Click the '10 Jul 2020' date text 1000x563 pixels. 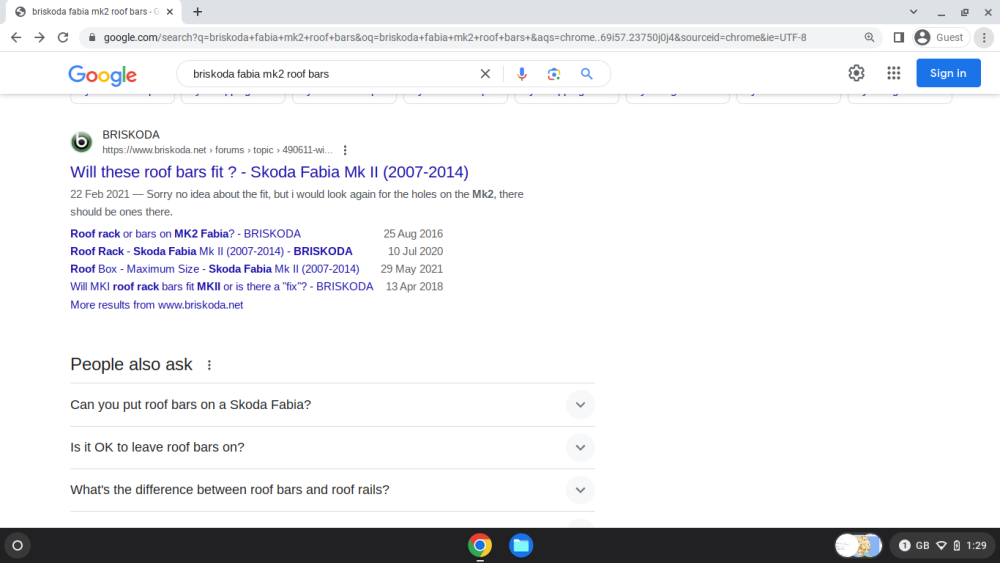[416, 251]
